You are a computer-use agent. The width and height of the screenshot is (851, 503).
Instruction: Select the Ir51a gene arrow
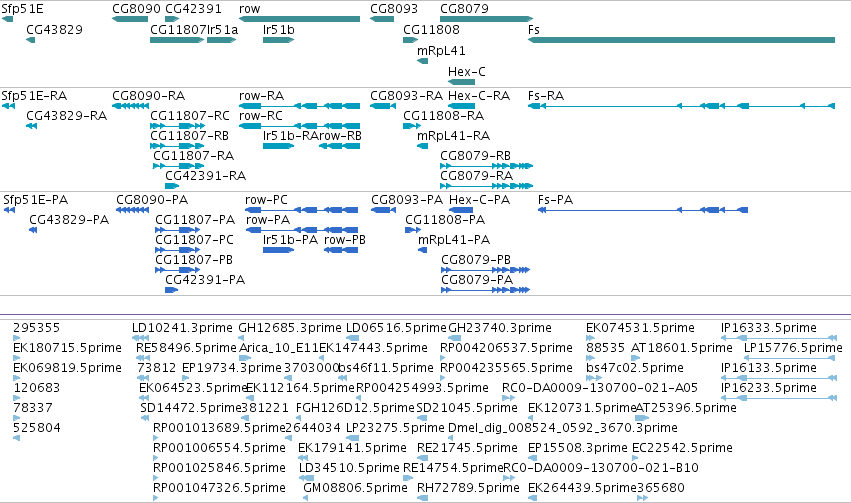[221, 40]
